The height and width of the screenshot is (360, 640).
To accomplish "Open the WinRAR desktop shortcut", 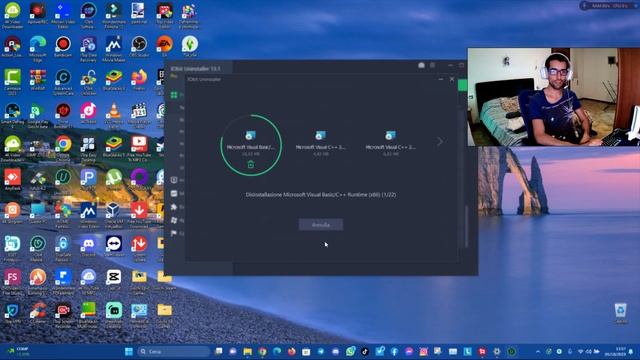I will [x=38, y=80].
